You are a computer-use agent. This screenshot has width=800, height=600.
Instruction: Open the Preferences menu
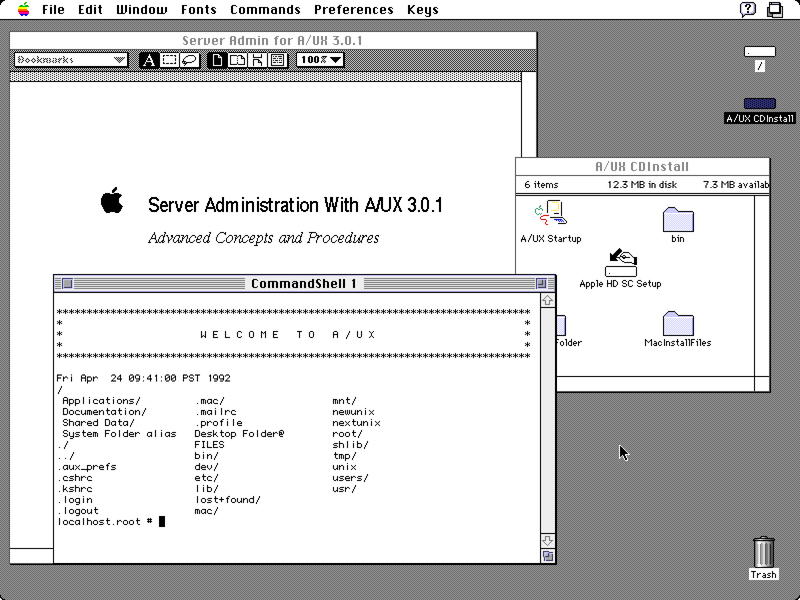coord(354,10)
